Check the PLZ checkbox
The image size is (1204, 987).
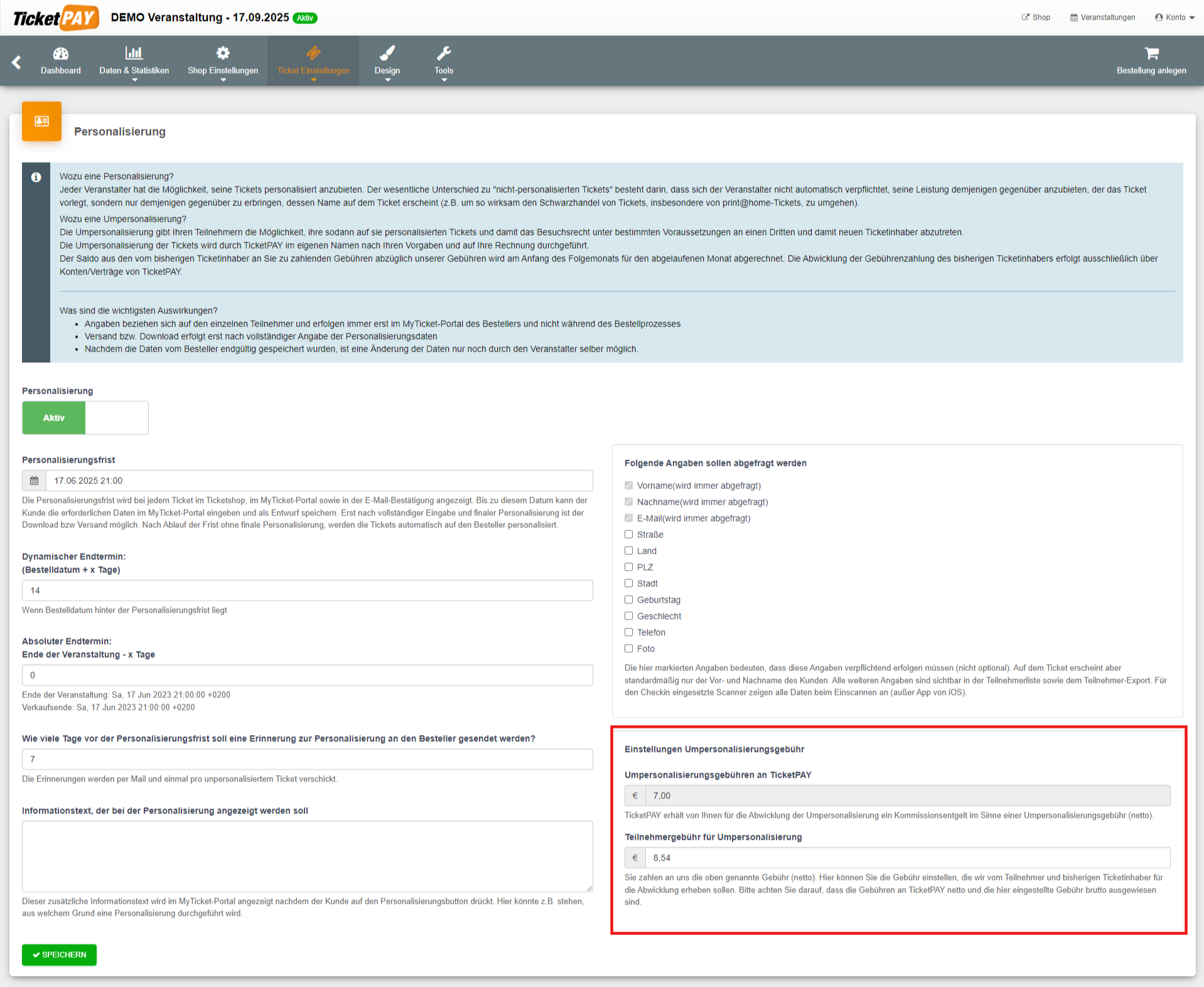coord(628,567)
